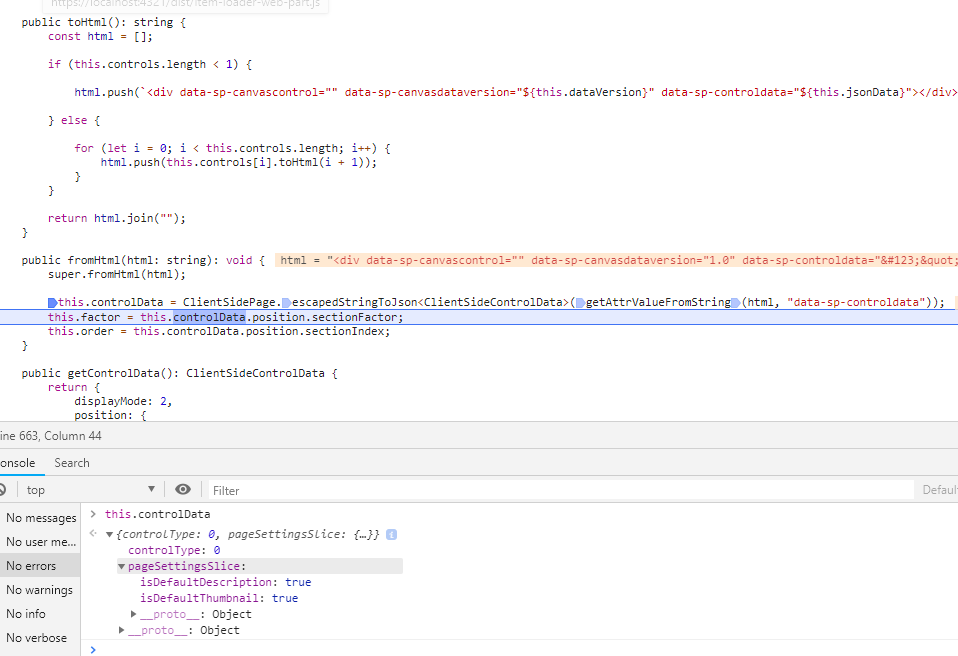Focus the console Filter input field
The width and height of the screenshot is (958, 656).
pyautogui.click(x=561, y=490)
